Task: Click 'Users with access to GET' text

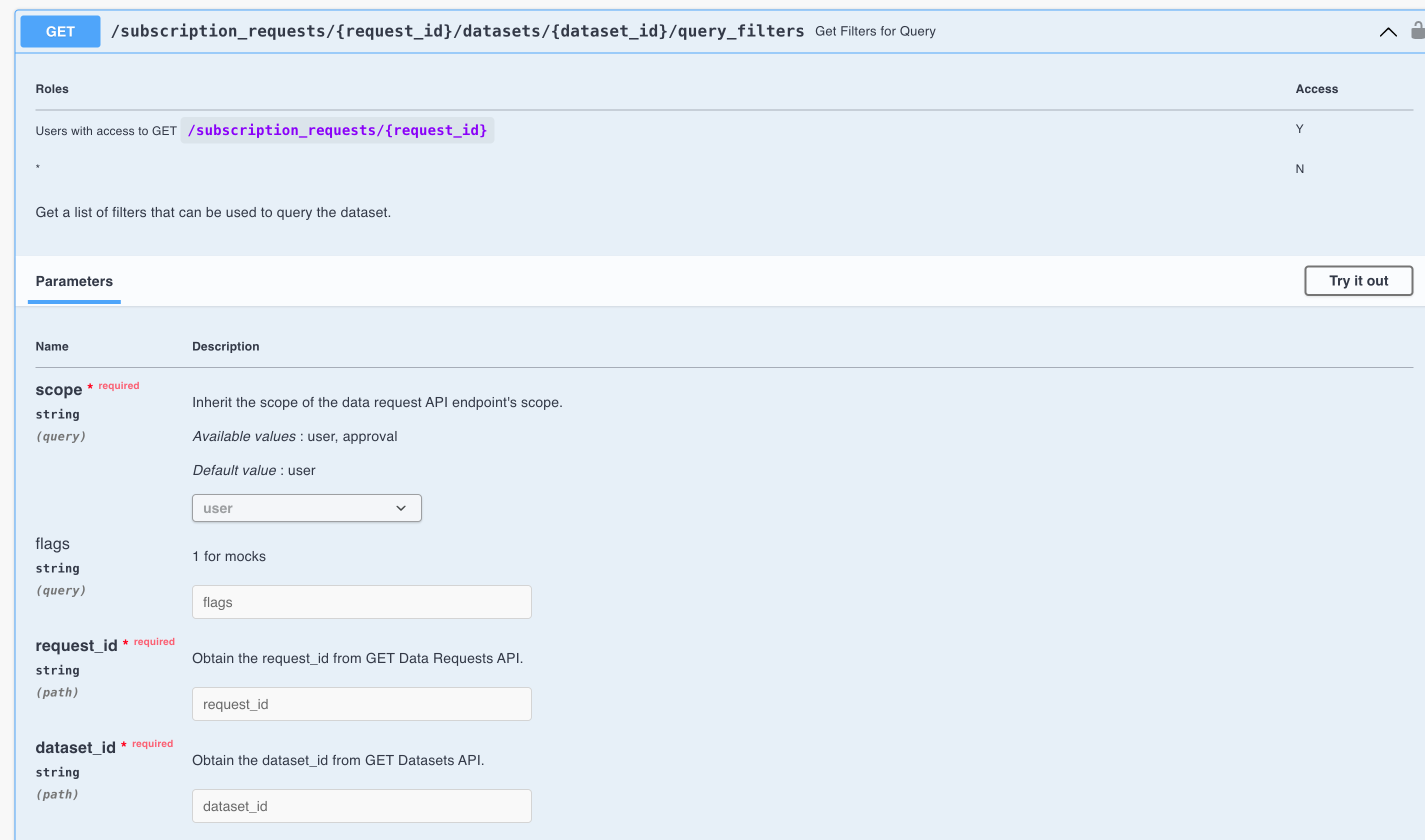Action: tap(106, 131)
